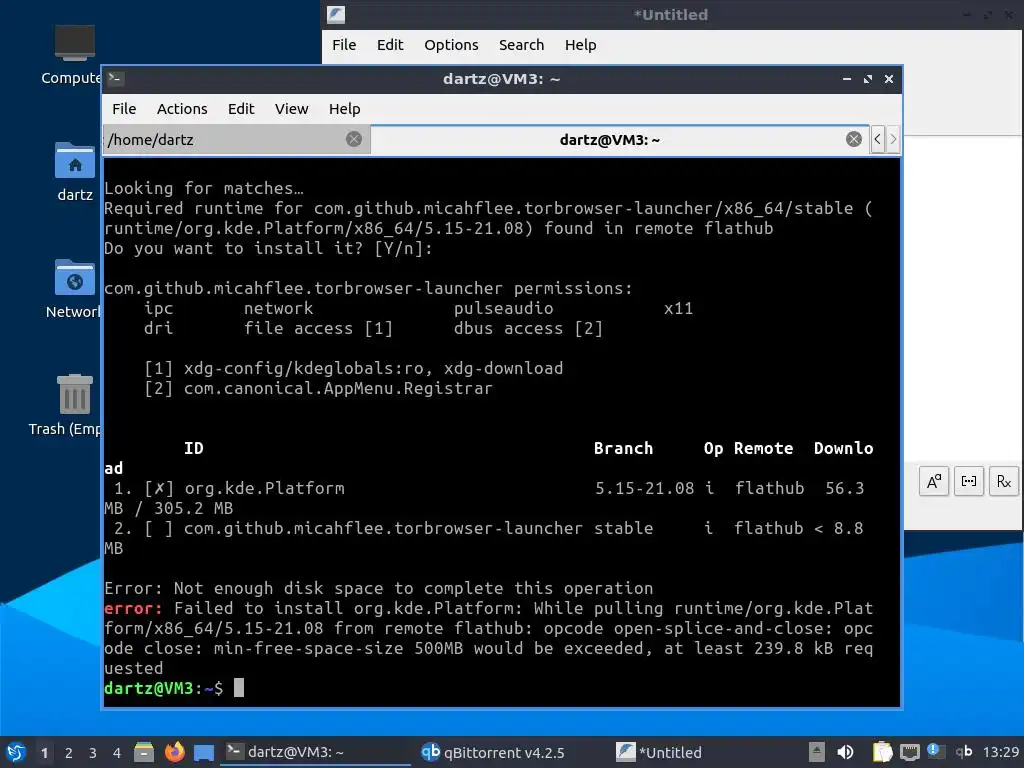1024x768 pixels.
Task: Open the terminal File menu
Action: pyautogui.click(x=124, y=109)
